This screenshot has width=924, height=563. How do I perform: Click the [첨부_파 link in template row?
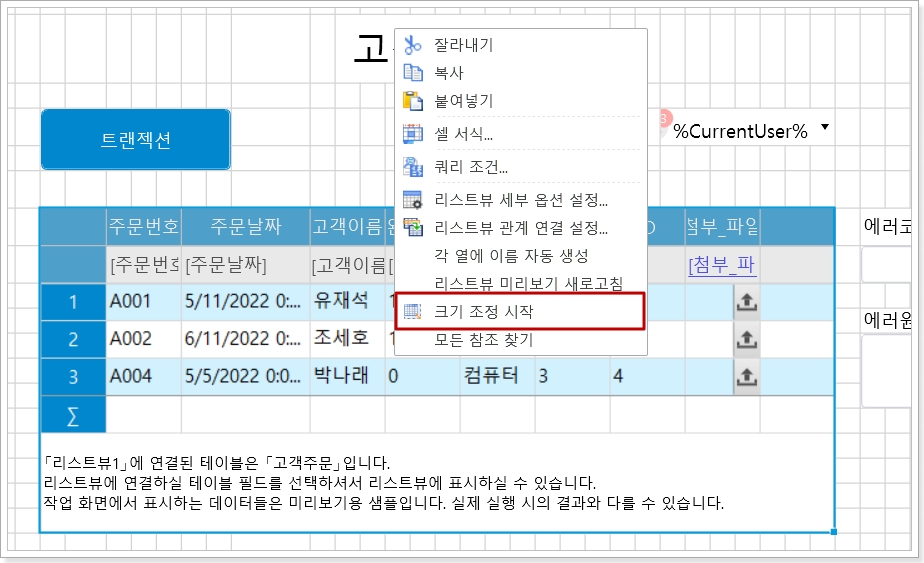pos(722,266)
